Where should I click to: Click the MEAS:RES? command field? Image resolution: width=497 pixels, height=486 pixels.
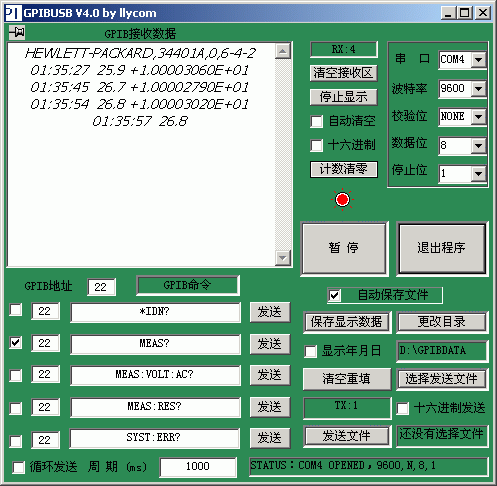[155, 407]
